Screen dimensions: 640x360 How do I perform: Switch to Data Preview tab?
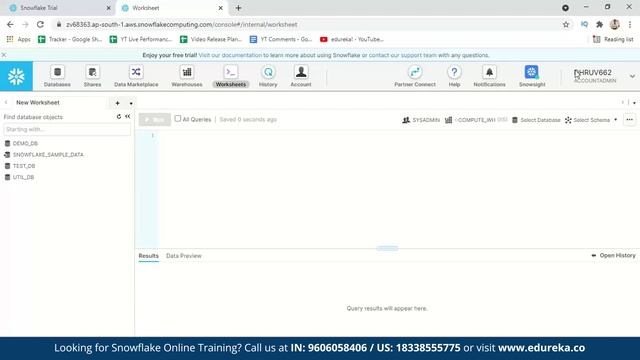pos(184,256)
